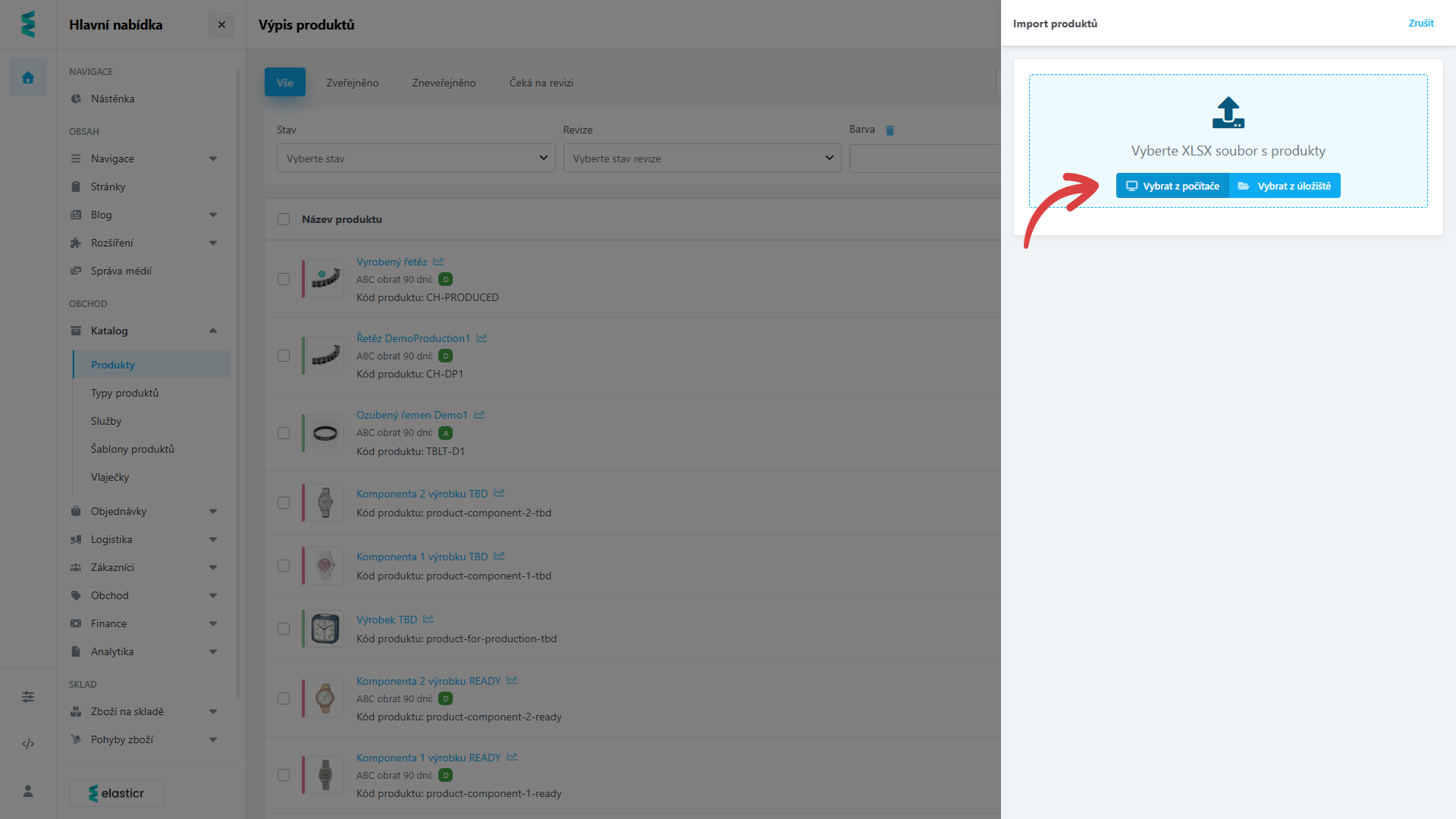Screen dimensions: 1456x819
Task: Click Zrušit link in import panel
Action: point(1420,24)
